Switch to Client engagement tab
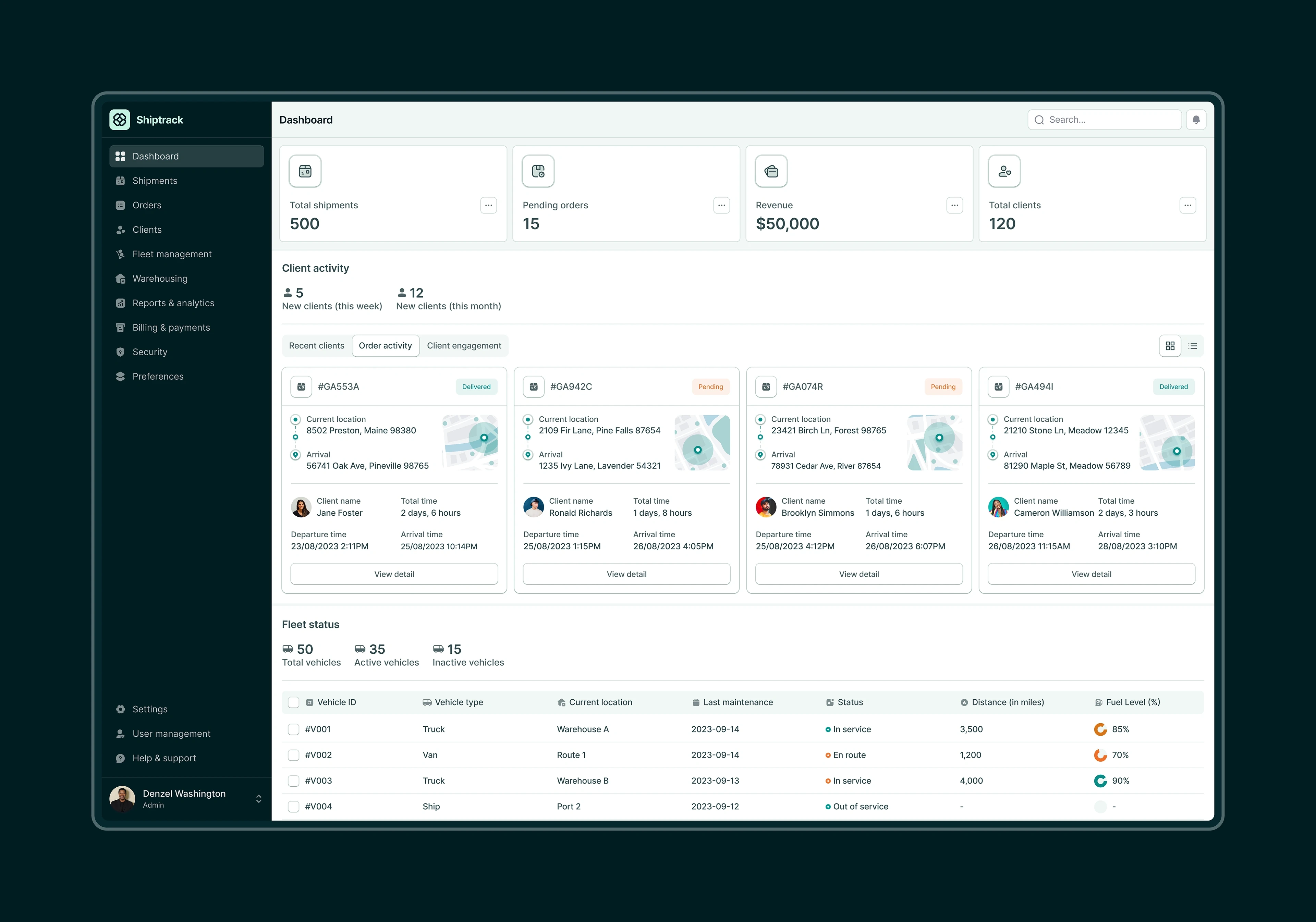Image resolution: width=1316 pixels, height=922 pixels. (x=464, y=345)
